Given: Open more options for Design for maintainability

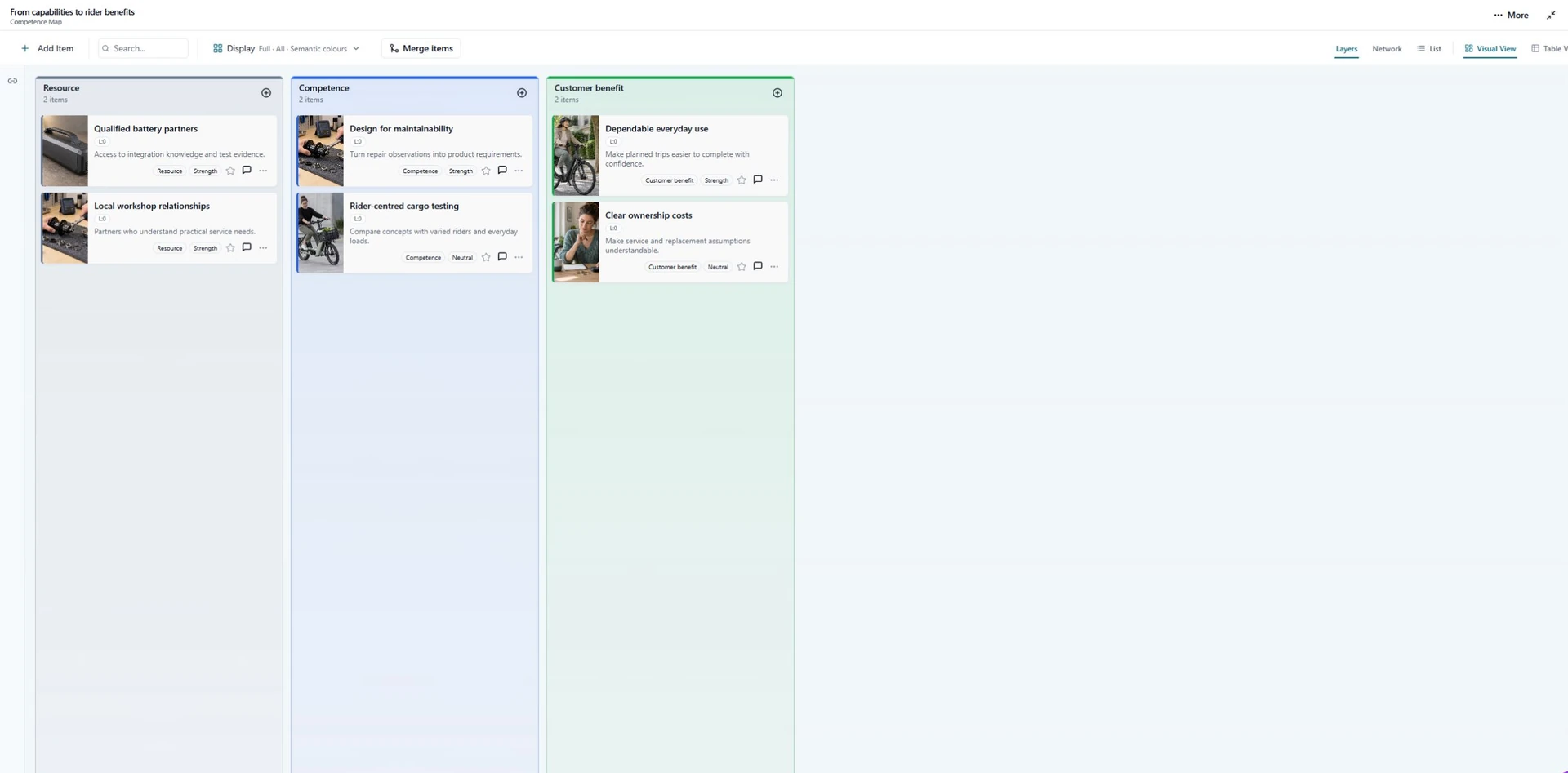Looking at the screenshot, I should [x=519, y=171].
